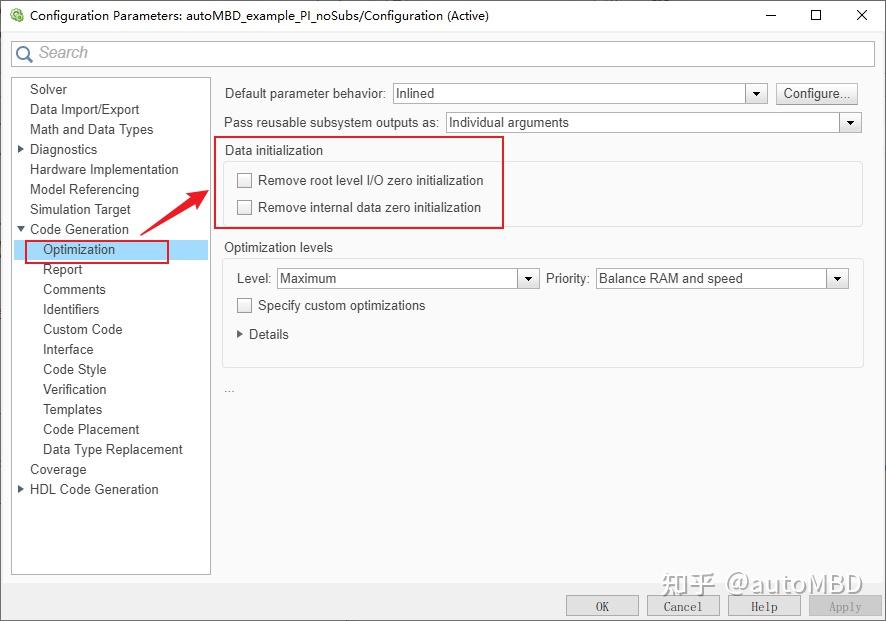886x621 pixels.
Task: Select the Verification pane
Action: pos(75,389)
